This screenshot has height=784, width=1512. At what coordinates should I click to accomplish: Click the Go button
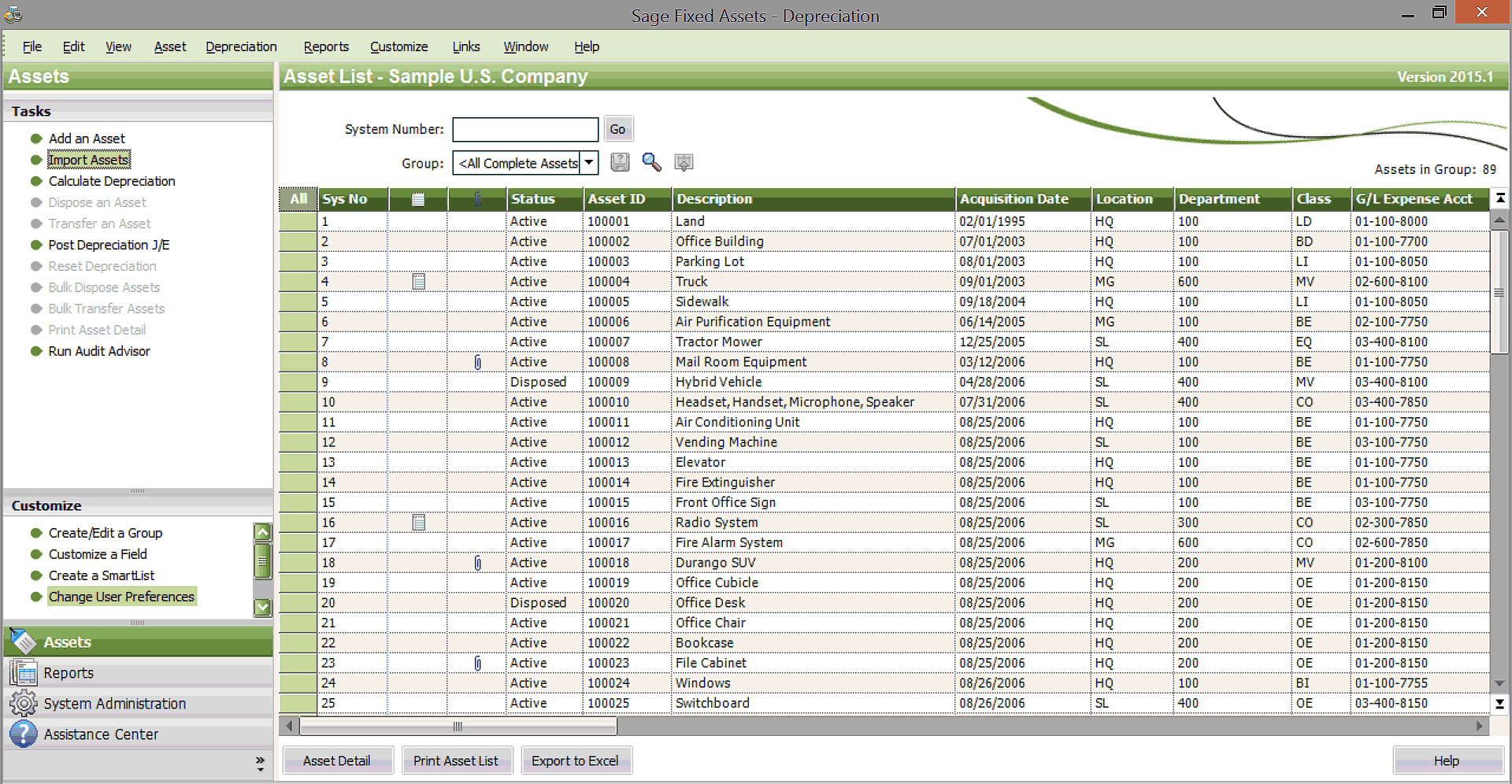point(618,129)
